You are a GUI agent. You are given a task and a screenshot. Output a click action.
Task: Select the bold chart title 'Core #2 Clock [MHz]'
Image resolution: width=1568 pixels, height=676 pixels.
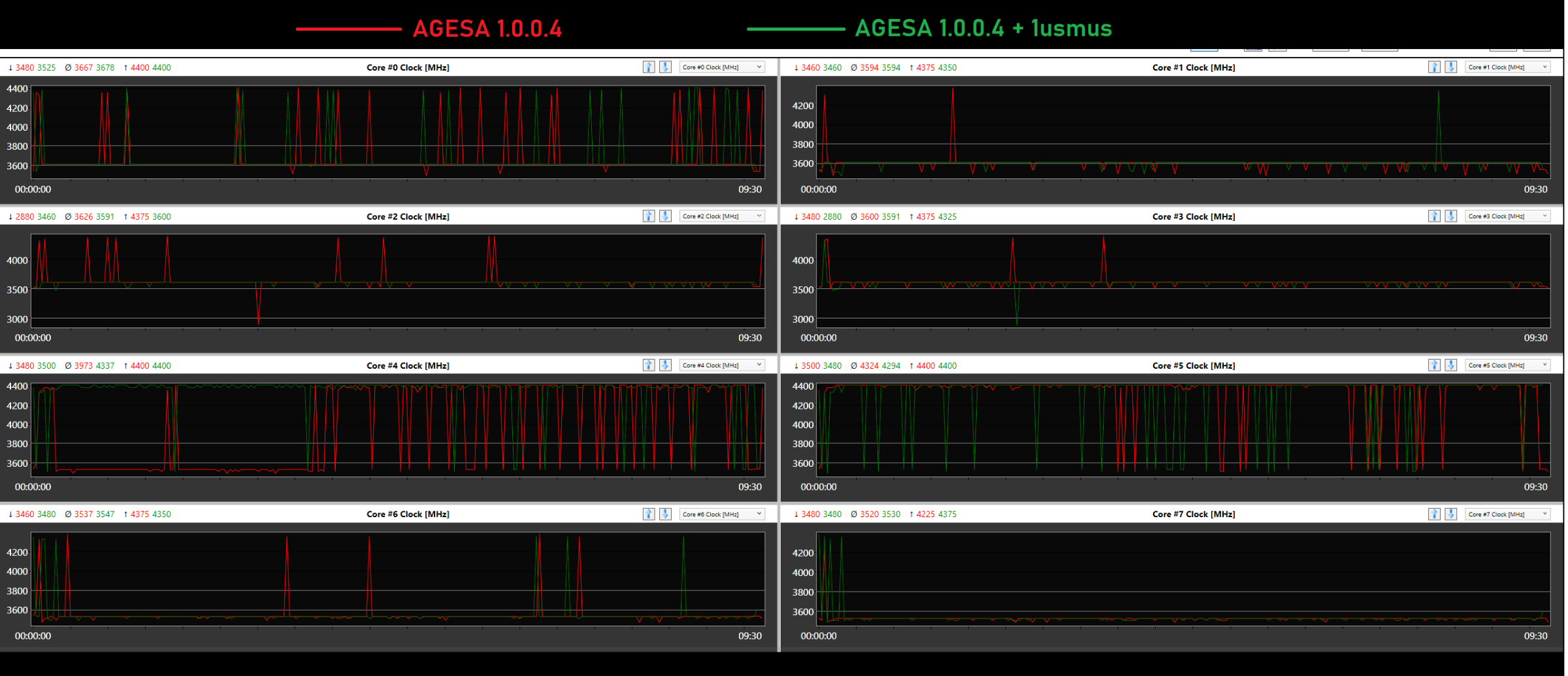click(408, 216)
